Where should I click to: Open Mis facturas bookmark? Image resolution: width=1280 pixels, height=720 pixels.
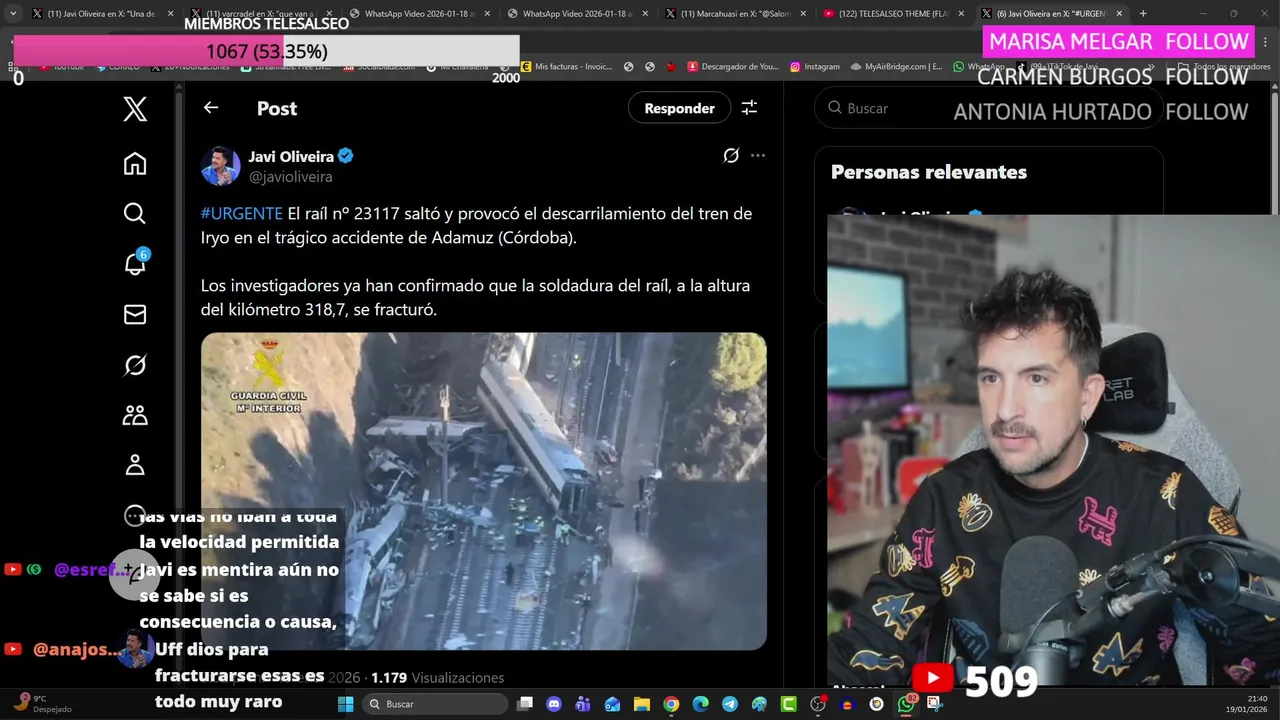pos(565,67)
